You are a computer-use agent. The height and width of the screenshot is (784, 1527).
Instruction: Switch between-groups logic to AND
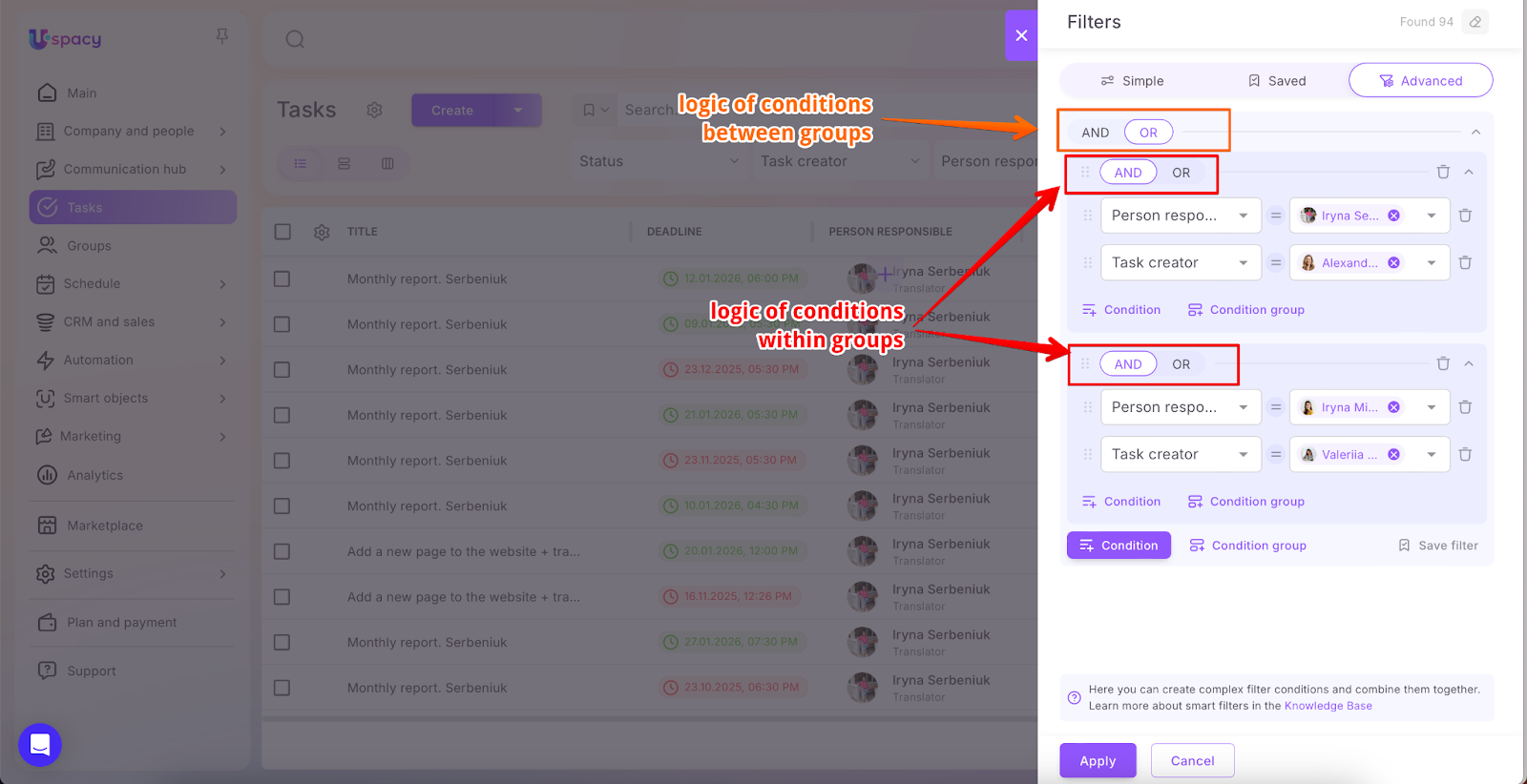point(1096,133)
